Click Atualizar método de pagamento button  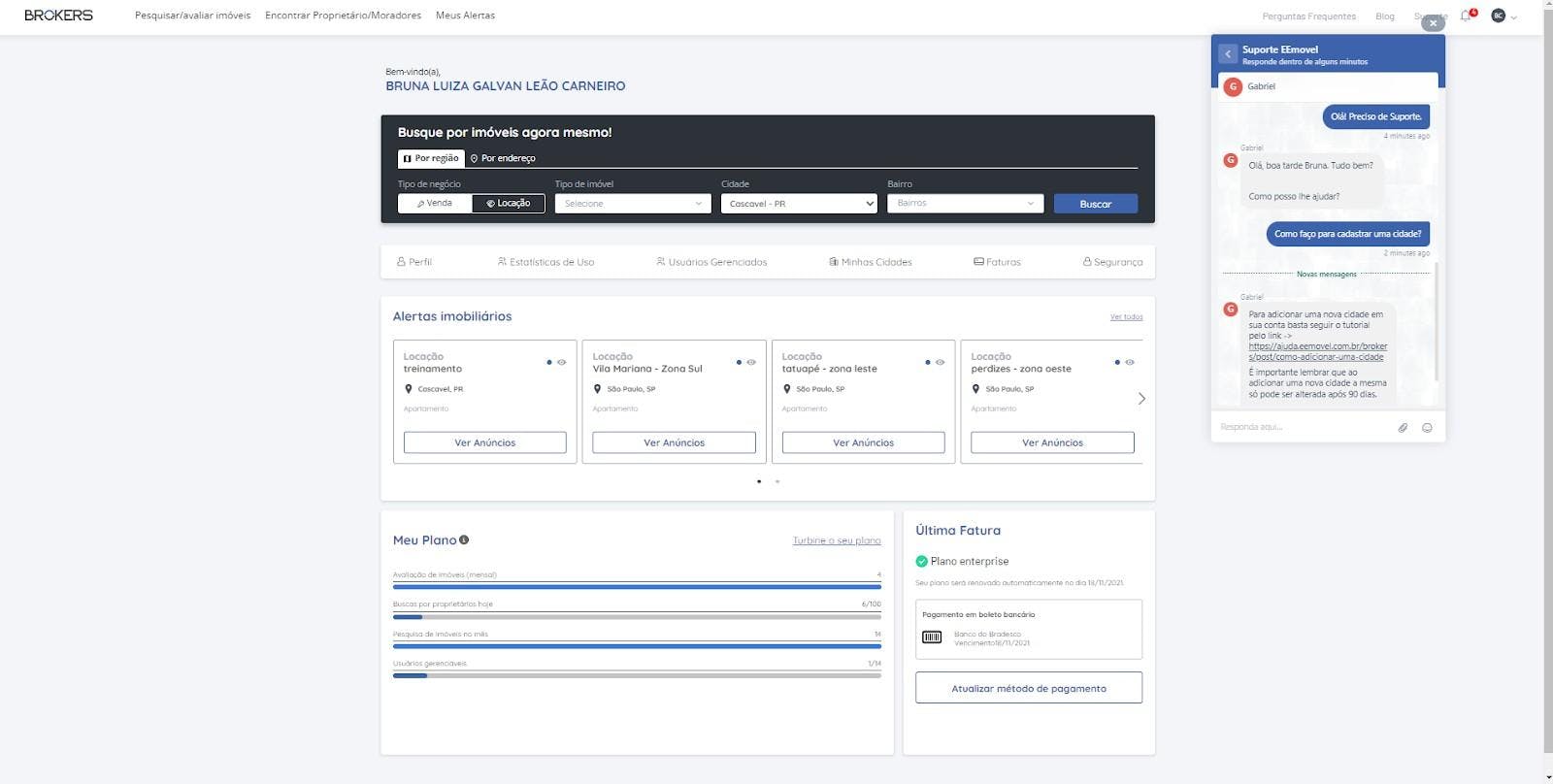[1029, 688]
